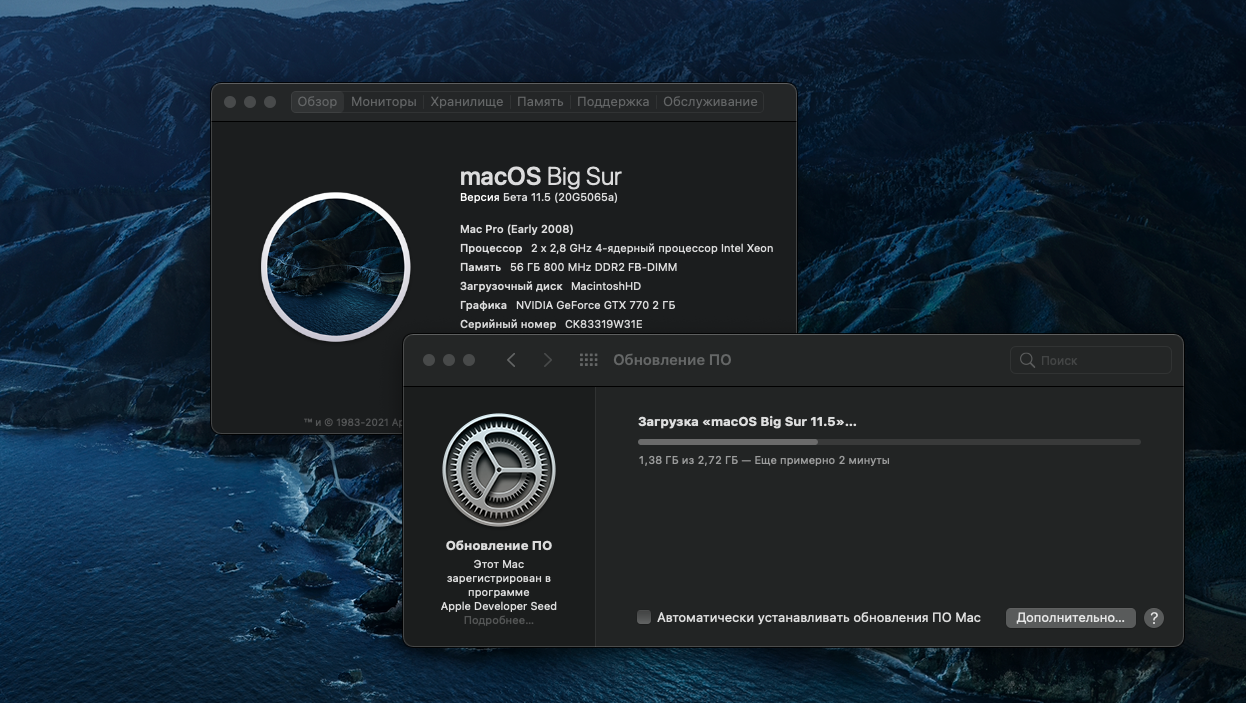Click the Загрузка «macOS Big Sur 11.5» heading
Image resolution: width=1246 pixels, height=703 pixels.
click(747, 422)
